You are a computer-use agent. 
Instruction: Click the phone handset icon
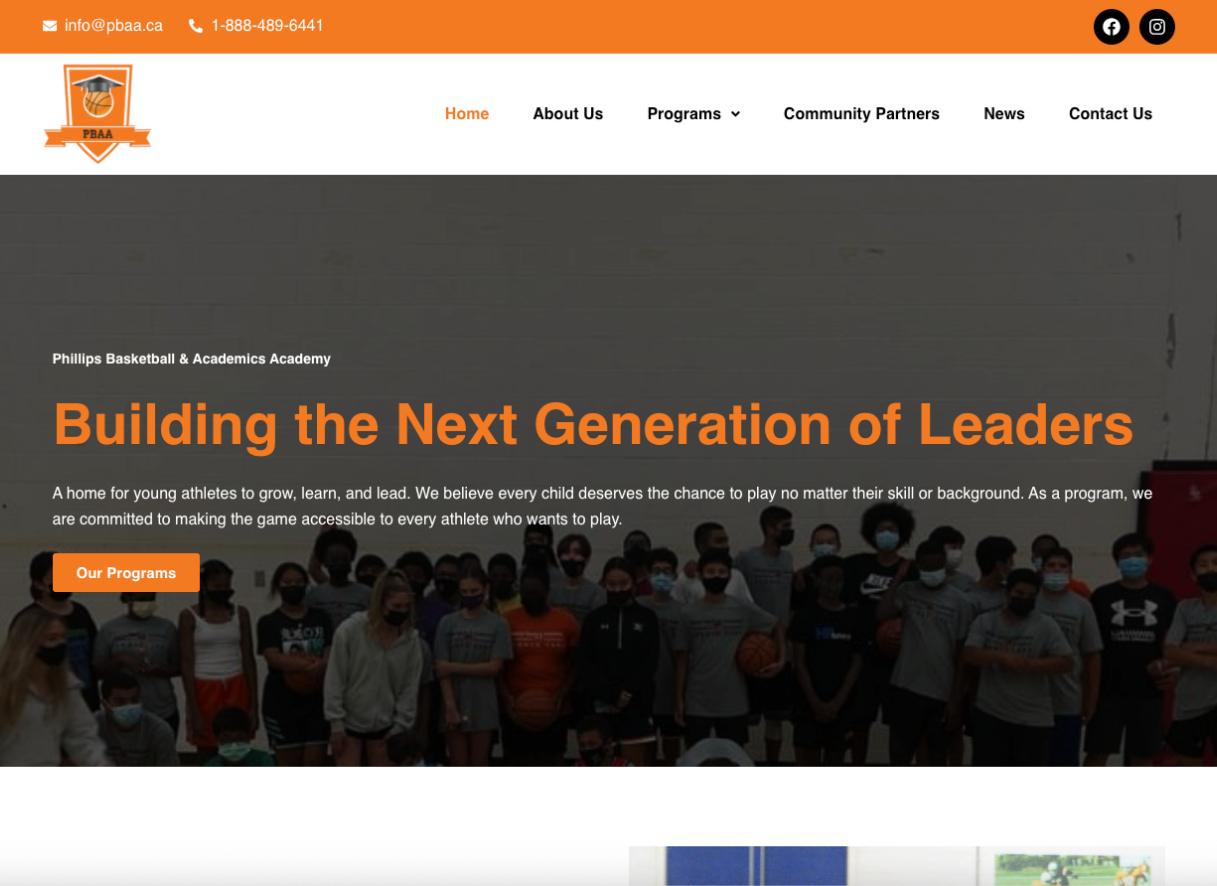[196, 26]
